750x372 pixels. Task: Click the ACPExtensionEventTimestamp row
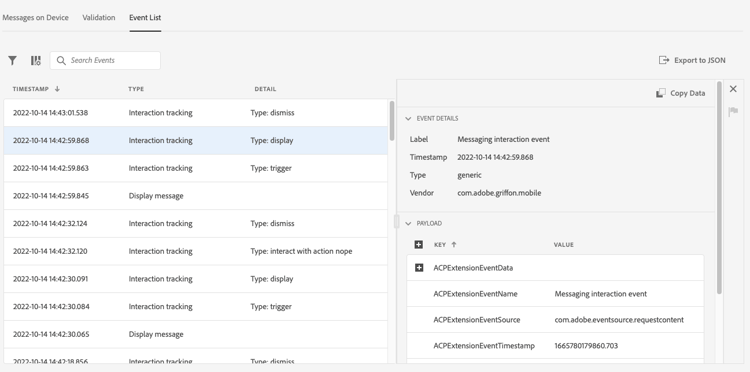click(555, 346)
